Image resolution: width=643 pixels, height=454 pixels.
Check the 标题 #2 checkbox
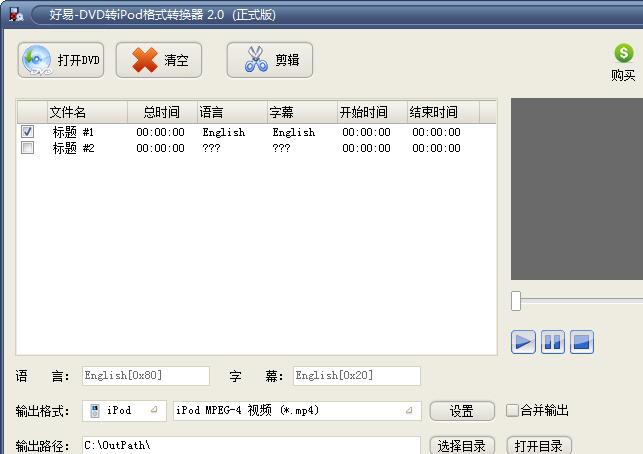pyautogui.click(x=27, y=148)
